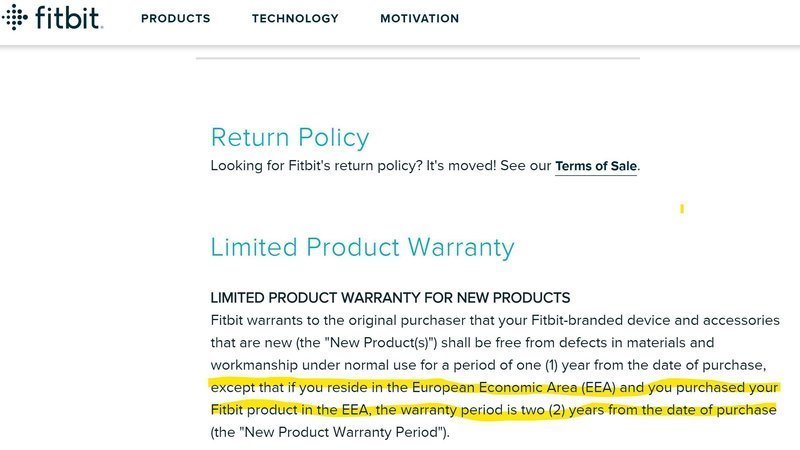Follow the Terms of Sale link
This screenshot has width=800, height=450.
point(596,166)
